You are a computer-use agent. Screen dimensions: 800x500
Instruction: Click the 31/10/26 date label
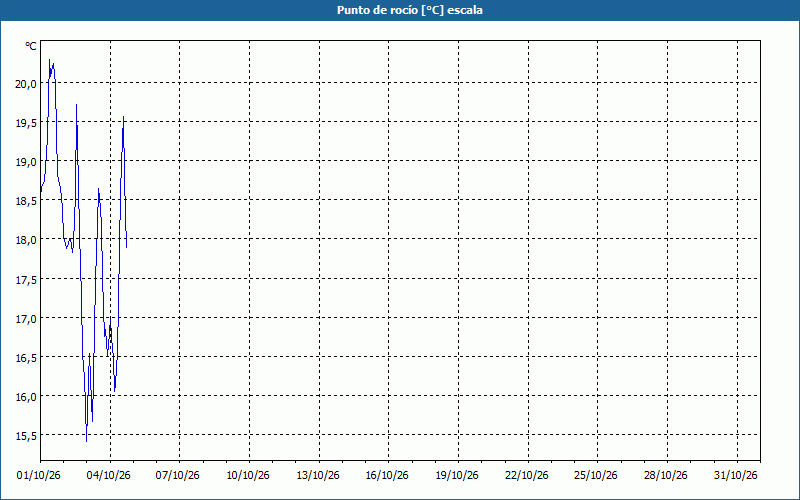(x=736, y=476)
